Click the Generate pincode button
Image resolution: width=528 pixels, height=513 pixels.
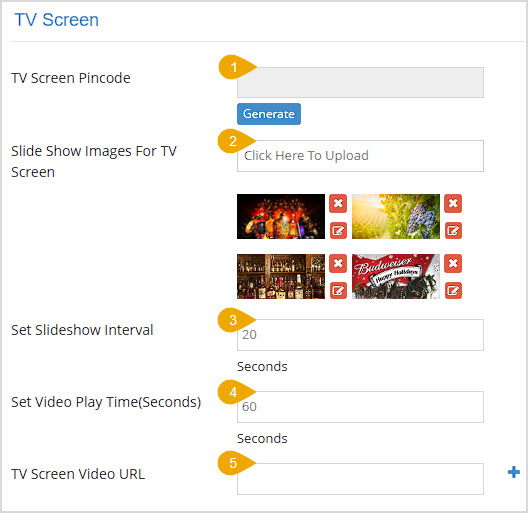(269, 114)
